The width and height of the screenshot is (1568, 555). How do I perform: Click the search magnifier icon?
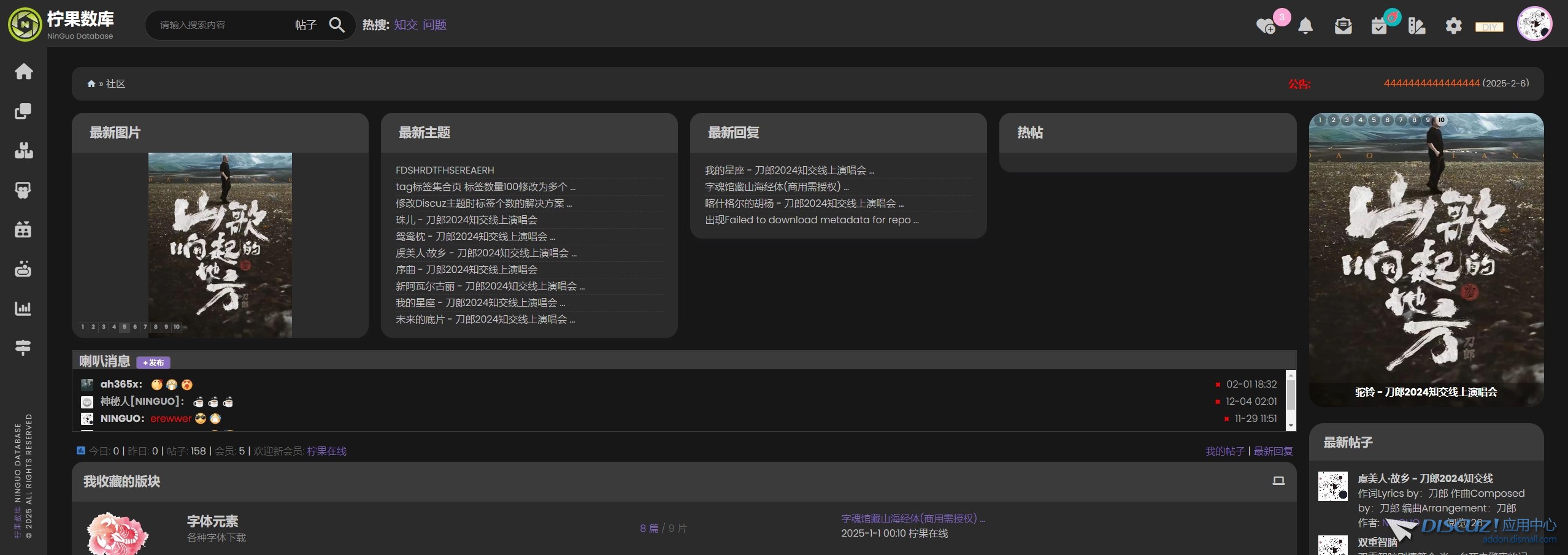click(x=336, y=25)
